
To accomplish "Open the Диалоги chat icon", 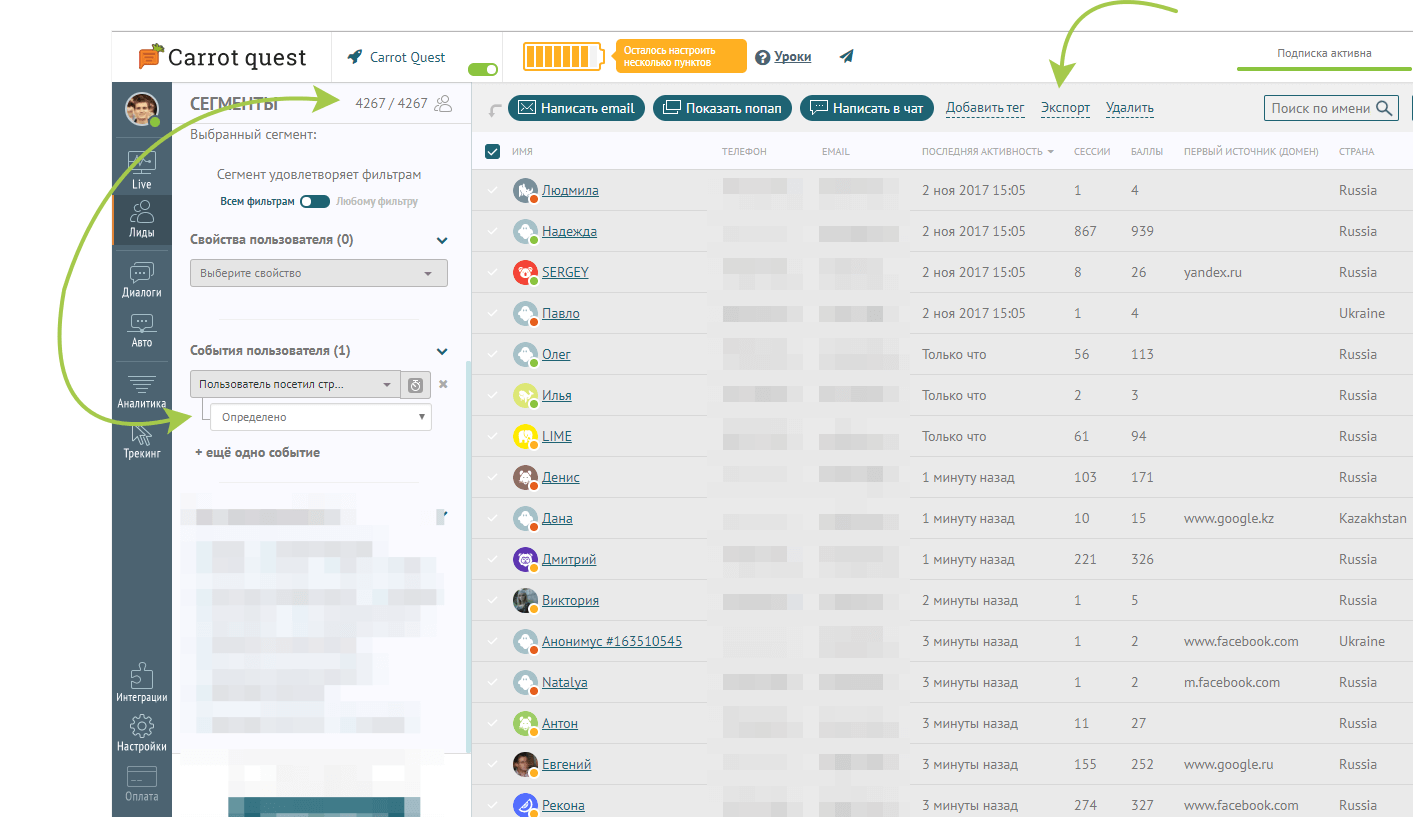I will click(141, 279).
